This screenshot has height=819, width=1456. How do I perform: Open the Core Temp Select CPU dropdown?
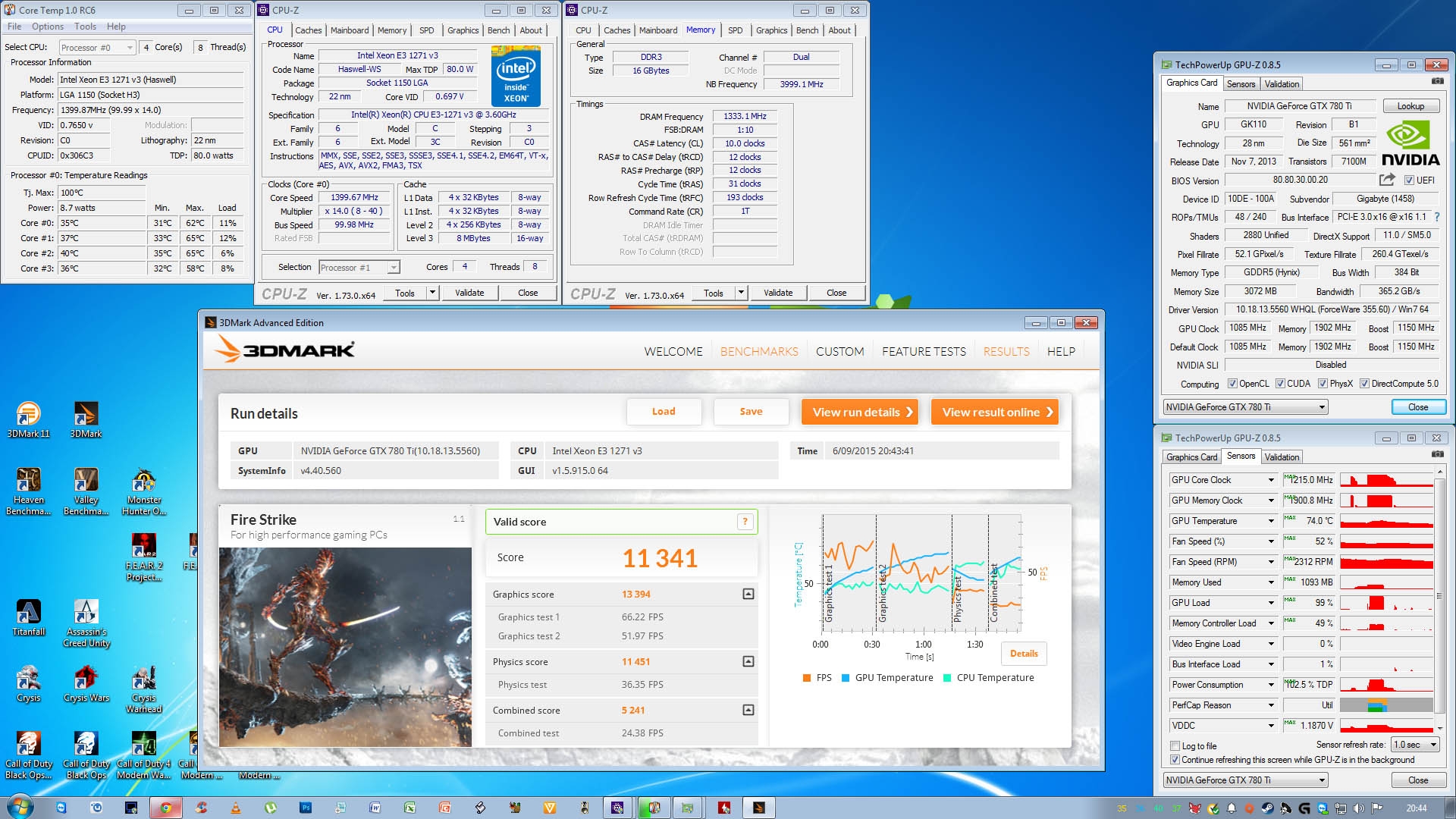click(98, 48)
